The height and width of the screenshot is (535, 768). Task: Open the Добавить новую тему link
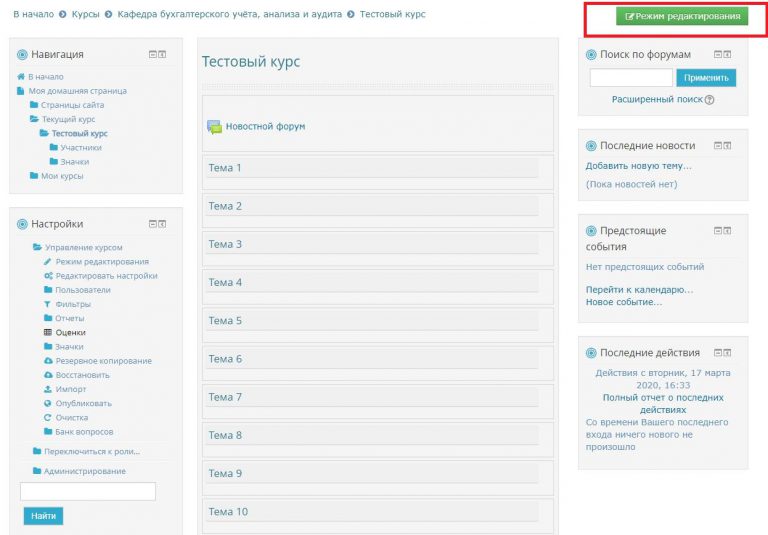[638, 166]
